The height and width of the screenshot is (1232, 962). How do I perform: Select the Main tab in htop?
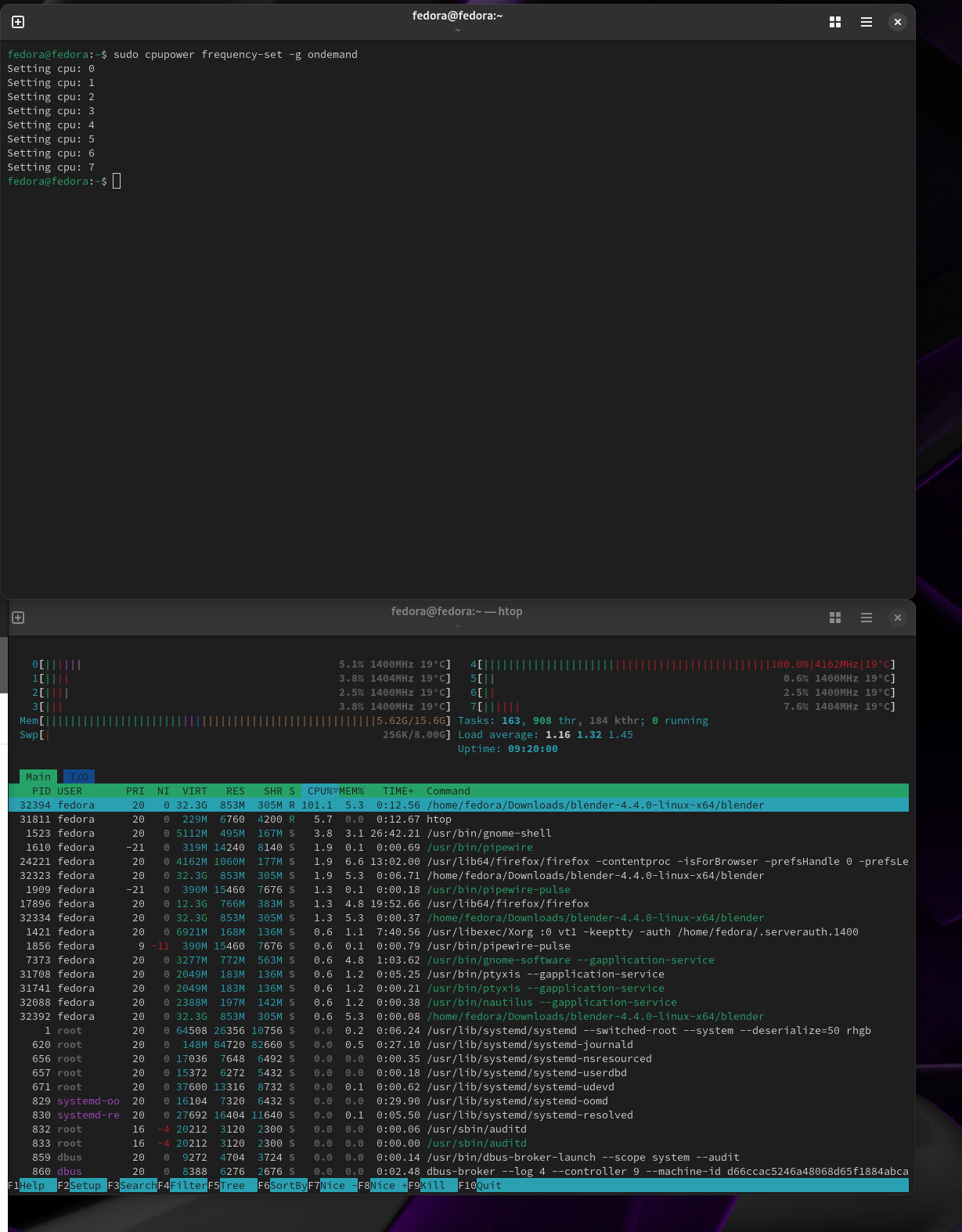[38, 776]
